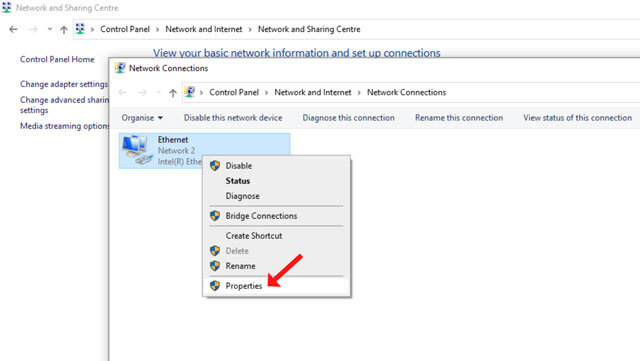Select Create Shortcut in context menu
640x361 pixels.
[x=276, y=236]
